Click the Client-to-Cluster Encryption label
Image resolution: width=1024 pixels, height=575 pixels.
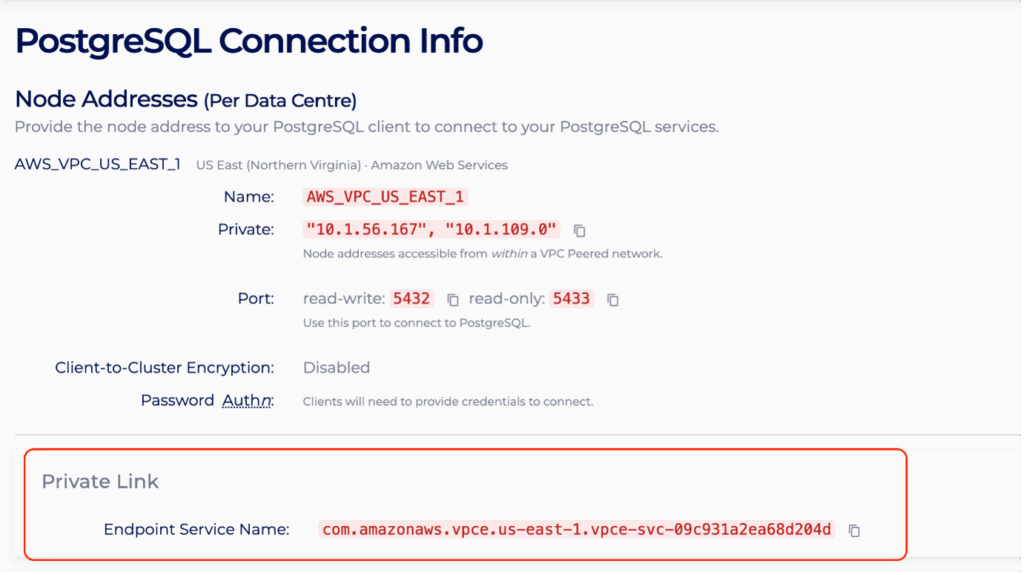(x=164, y=368)
